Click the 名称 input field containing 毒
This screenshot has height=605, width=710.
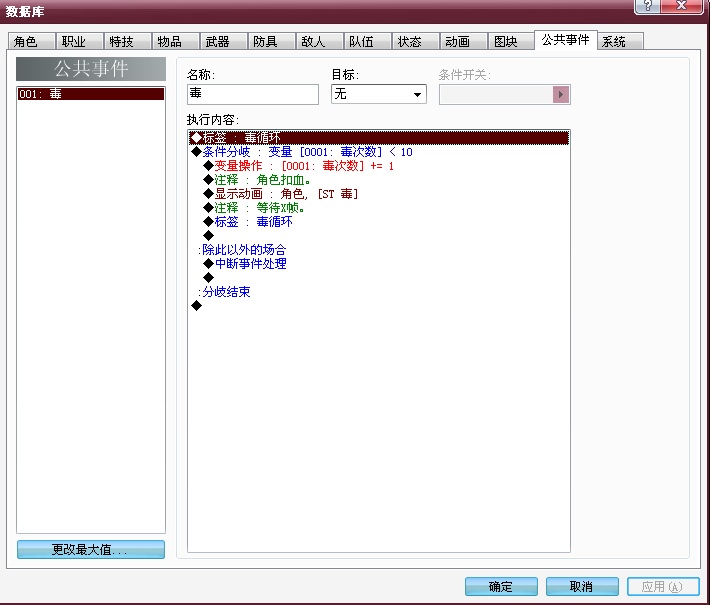coord(253,94)
